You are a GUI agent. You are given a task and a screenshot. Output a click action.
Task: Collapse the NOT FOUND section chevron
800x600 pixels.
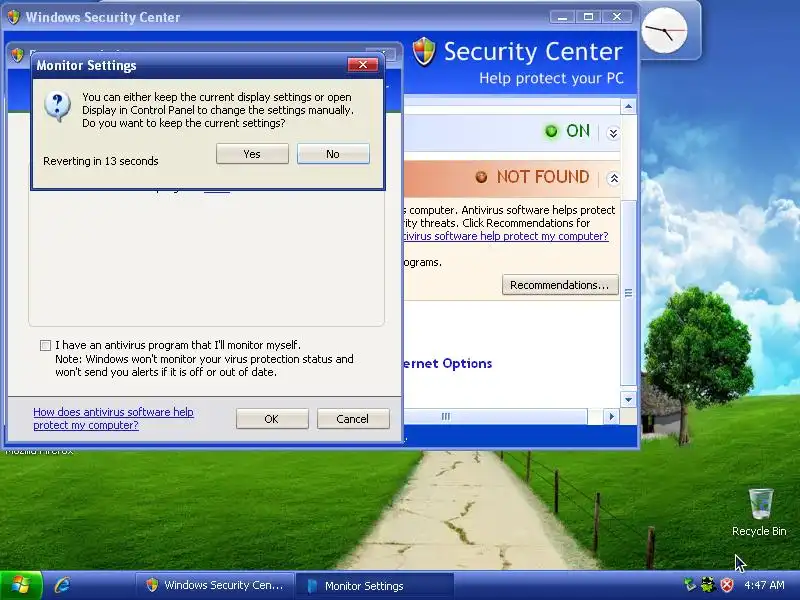[614, 178]
